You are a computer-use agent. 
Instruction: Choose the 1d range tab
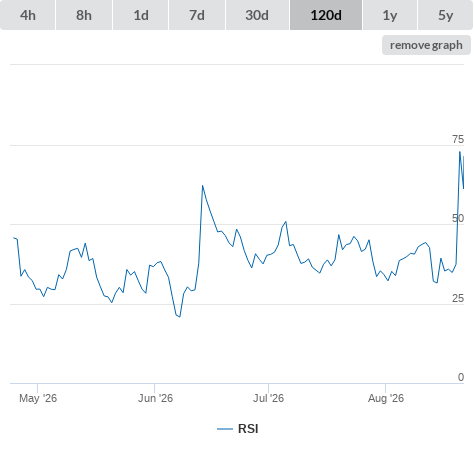pyautogui.click(x=141, y=15)
